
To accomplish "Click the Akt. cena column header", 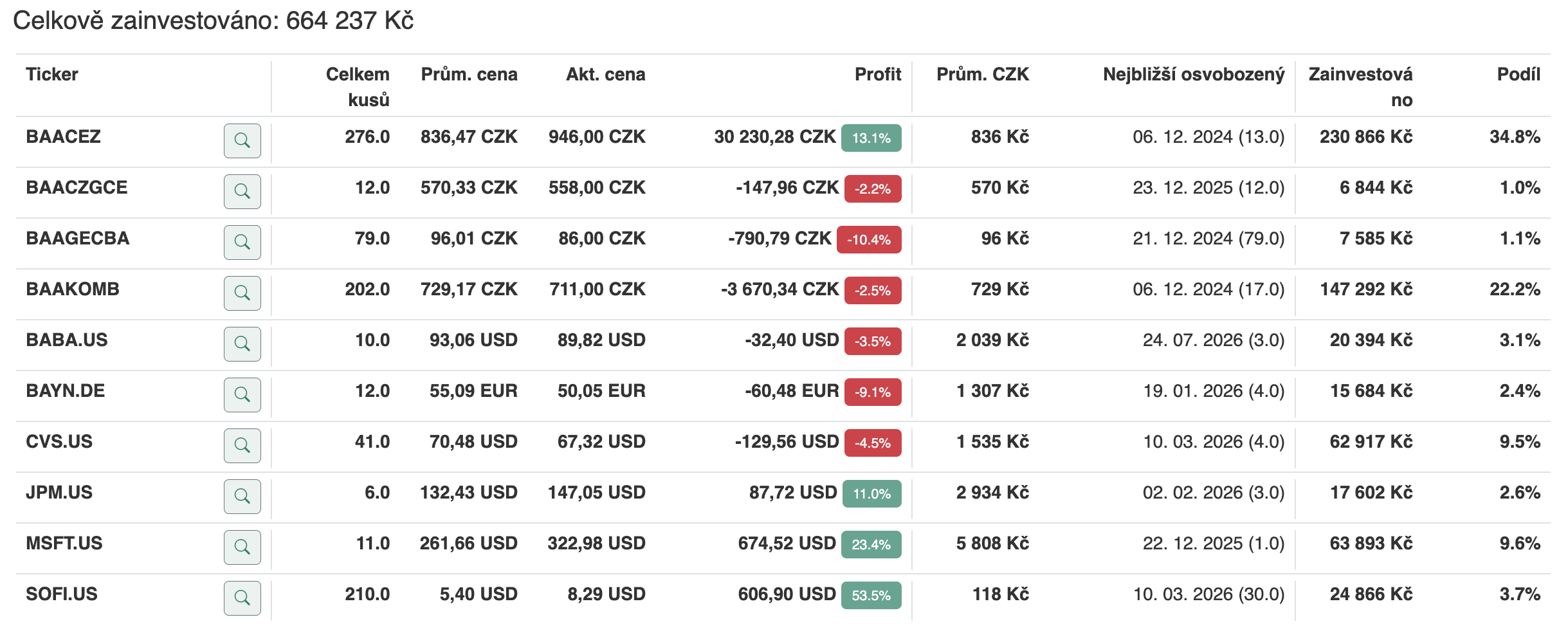I will [x=605, y=75].
